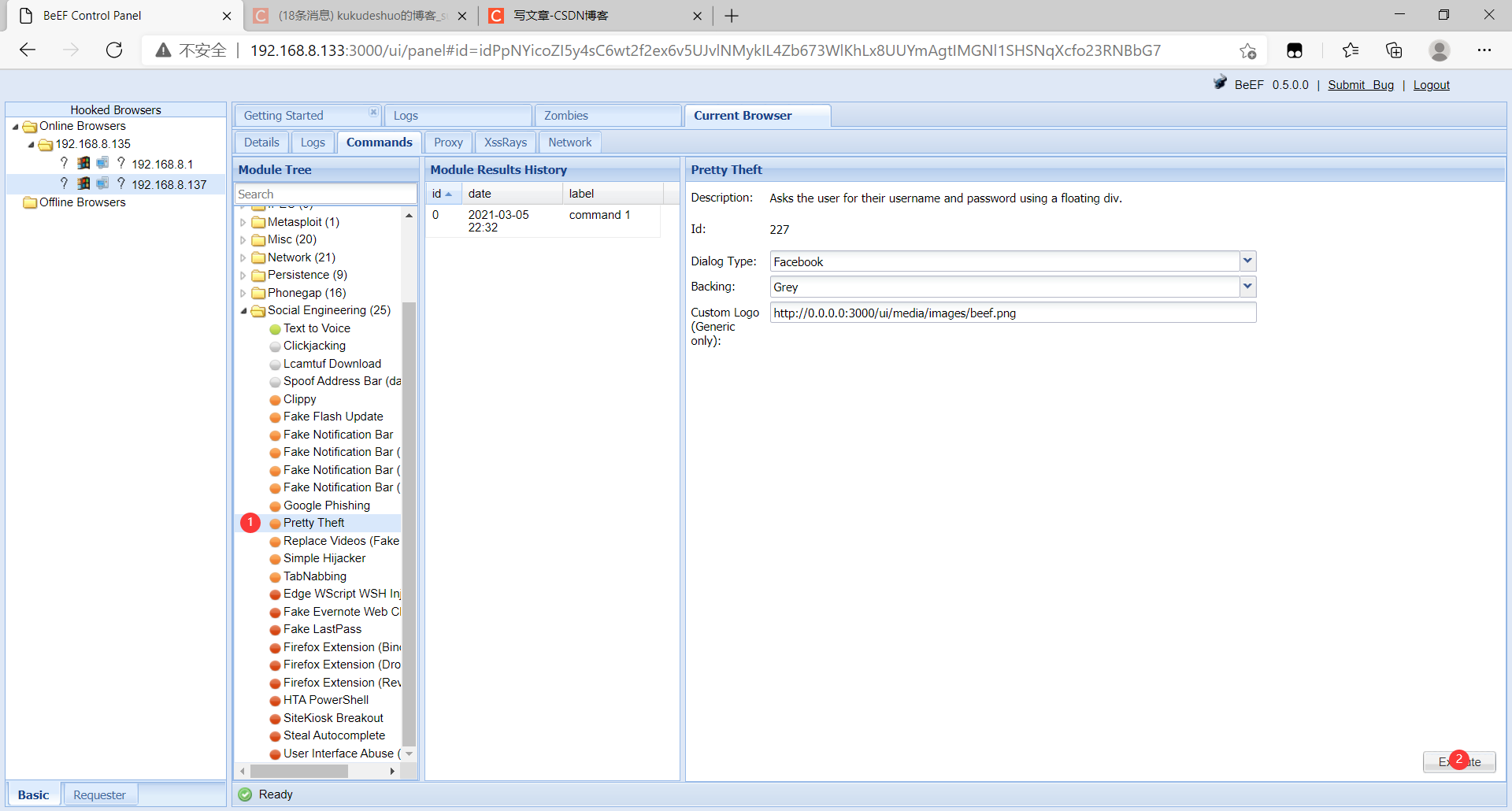Reload the BeEF panel page

[x=114, y=50]
